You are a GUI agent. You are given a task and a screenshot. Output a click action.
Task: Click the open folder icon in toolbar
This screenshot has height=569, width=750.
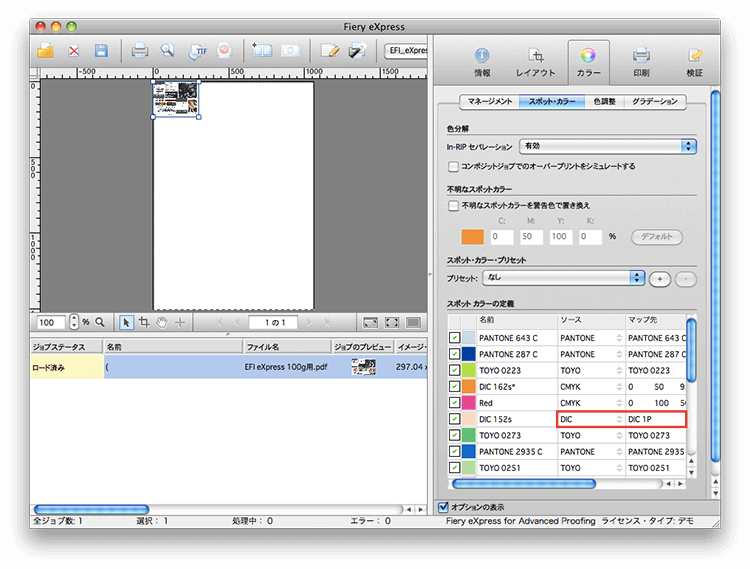point(46,51)
